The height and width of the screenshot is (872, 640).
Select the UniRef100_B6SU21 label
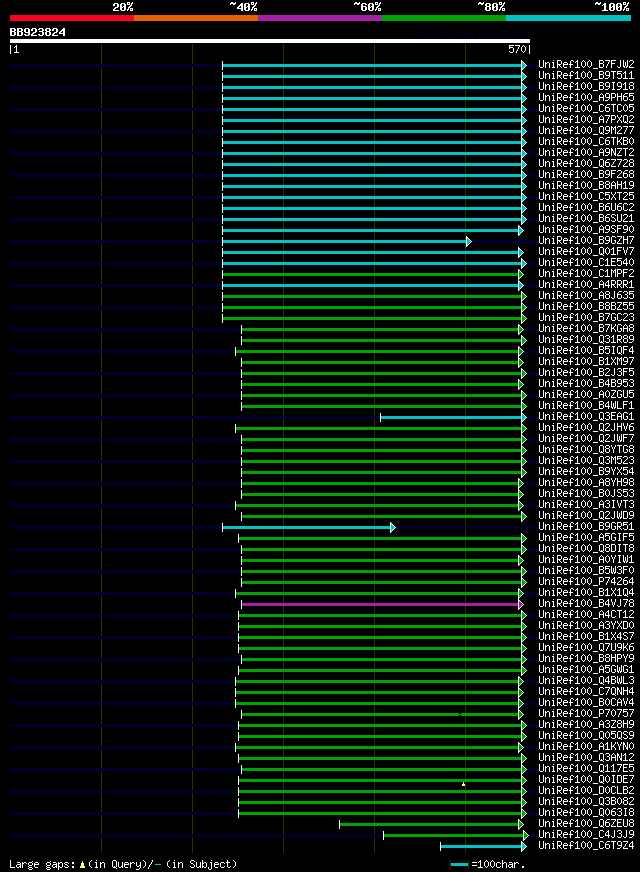586,219
